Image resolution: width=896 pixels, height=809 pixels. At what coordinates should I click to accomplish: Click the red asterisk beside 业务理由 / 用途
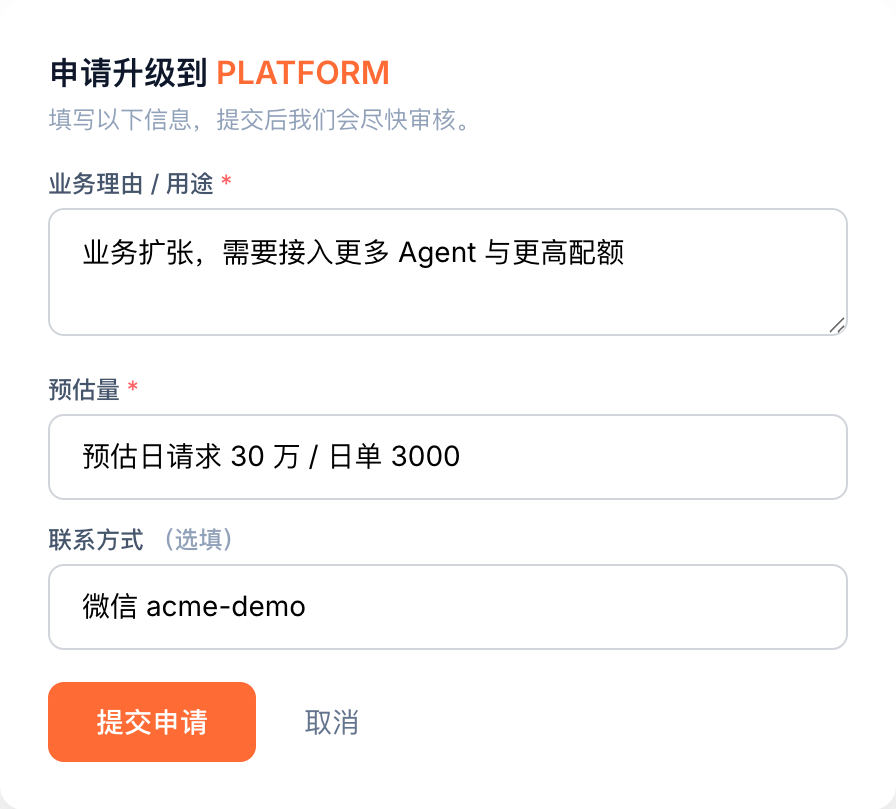[226, 182]
